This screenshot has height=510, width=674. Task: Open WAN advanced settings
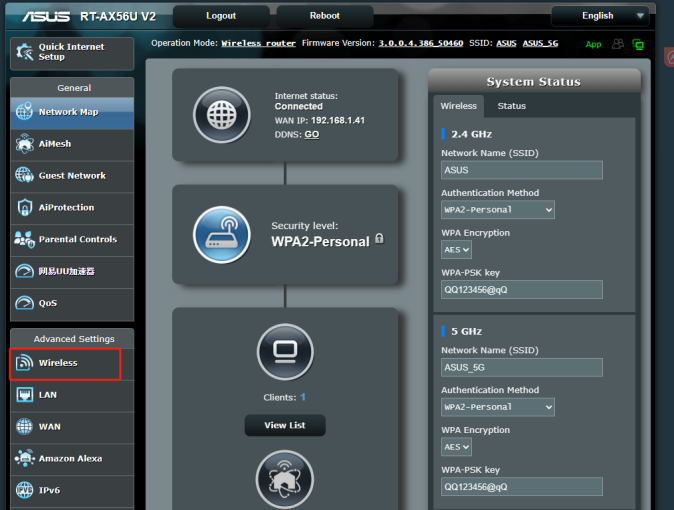pyautogui.click(x=72, y=427)
